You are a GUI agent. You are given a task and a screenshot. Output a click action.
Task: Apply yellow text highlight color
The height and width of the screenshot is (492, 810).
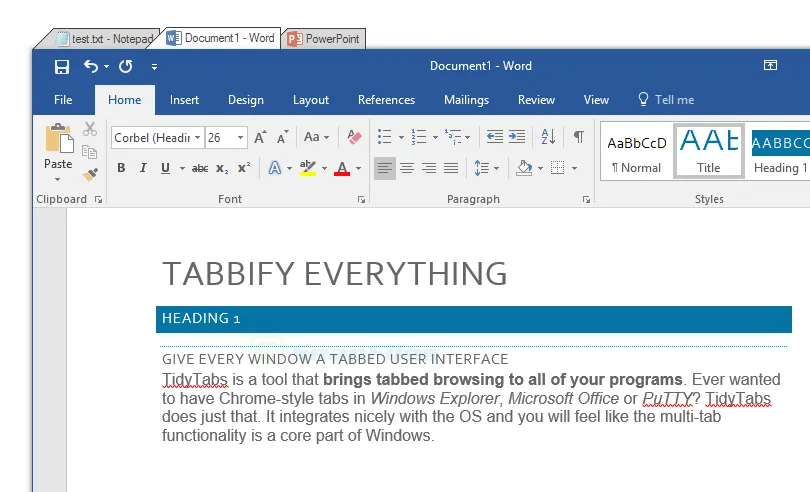tap(308, 168)
